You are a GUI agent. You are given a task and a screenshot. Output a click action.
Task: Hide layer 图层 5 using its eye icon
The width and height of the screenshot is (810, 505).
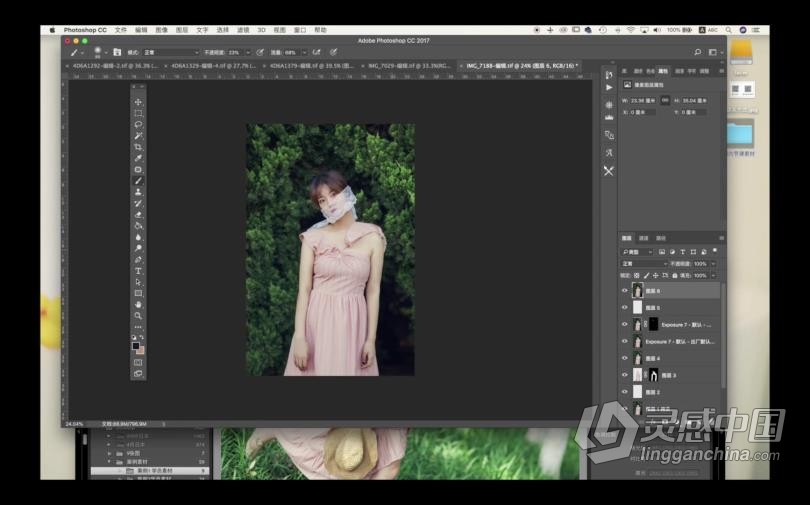[625, 308]
